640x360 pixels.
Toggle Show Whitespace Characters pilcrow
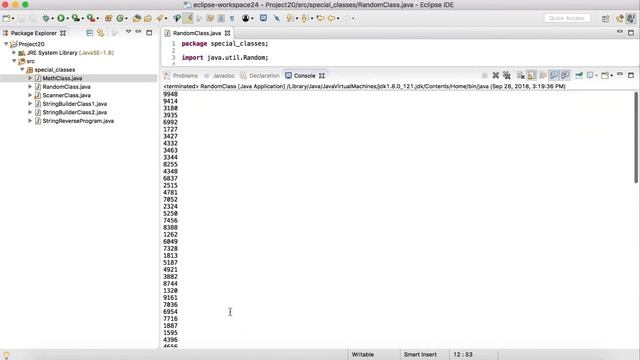232,18
